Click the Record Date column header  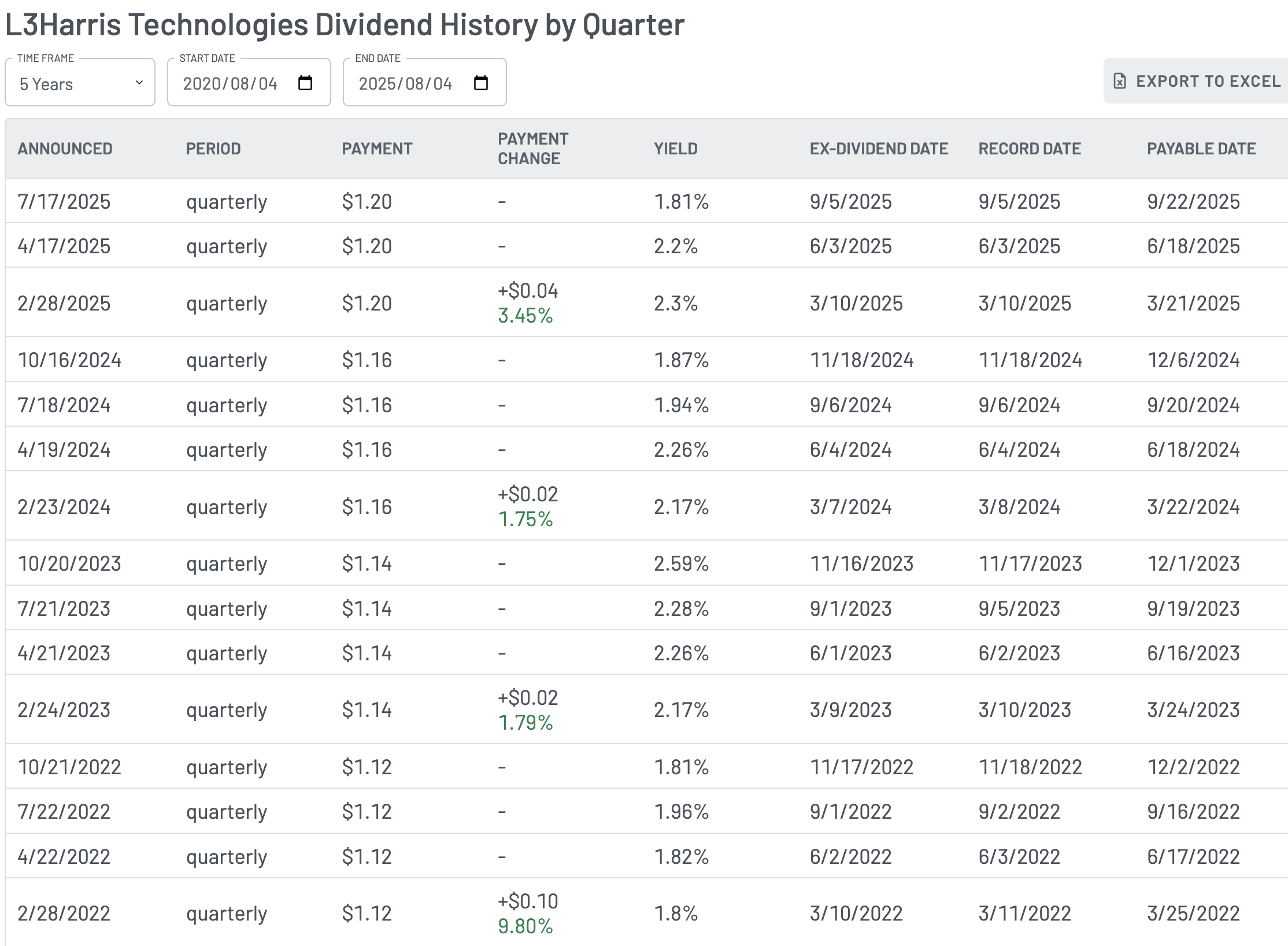(x=1029, y=149)
